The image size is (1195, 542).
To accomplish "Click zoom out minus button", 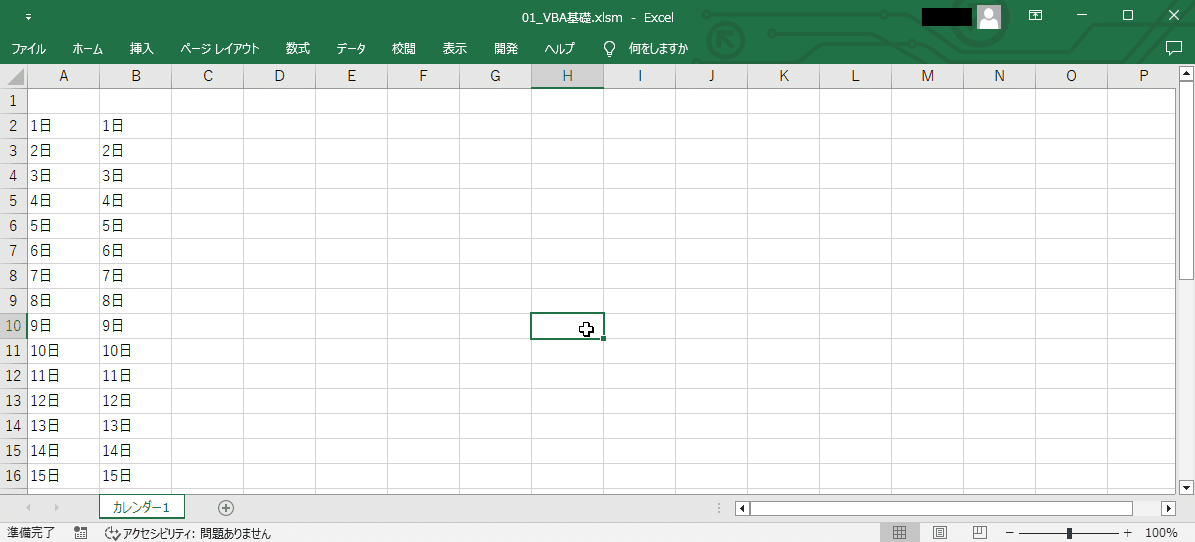I will point(1010,533).
